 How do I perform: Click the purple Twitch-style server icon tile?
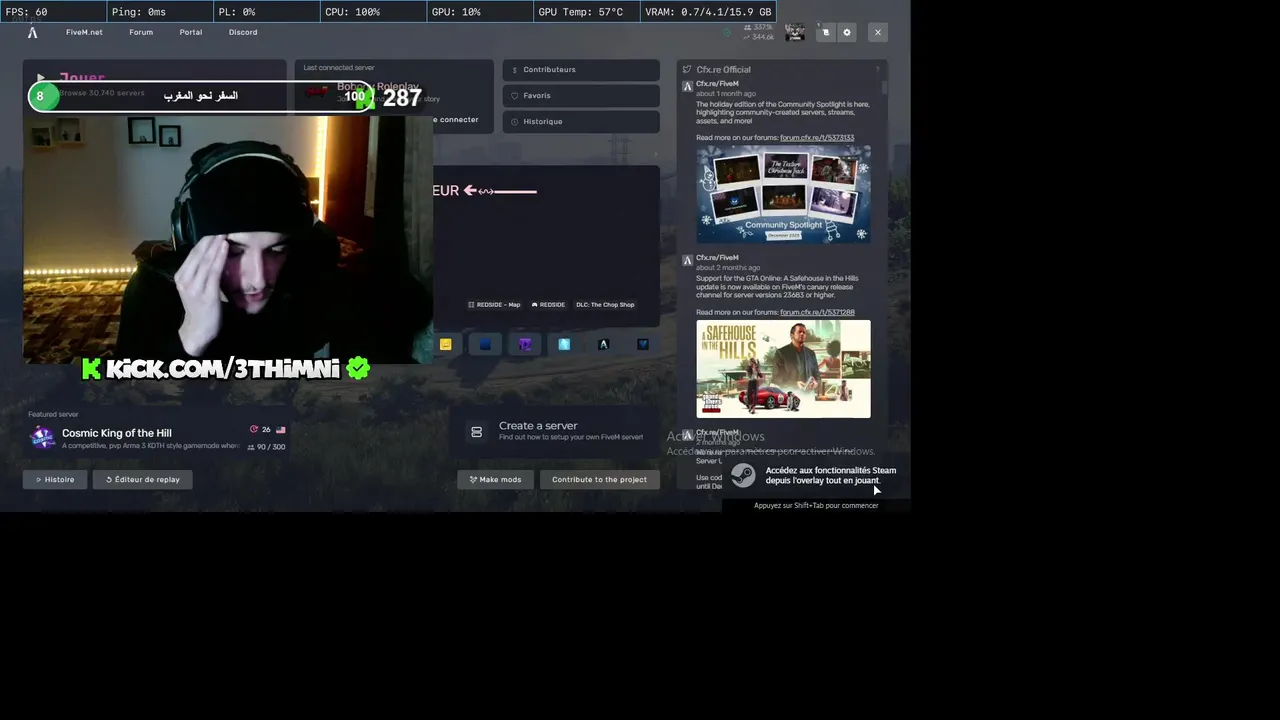click(525, 344)
